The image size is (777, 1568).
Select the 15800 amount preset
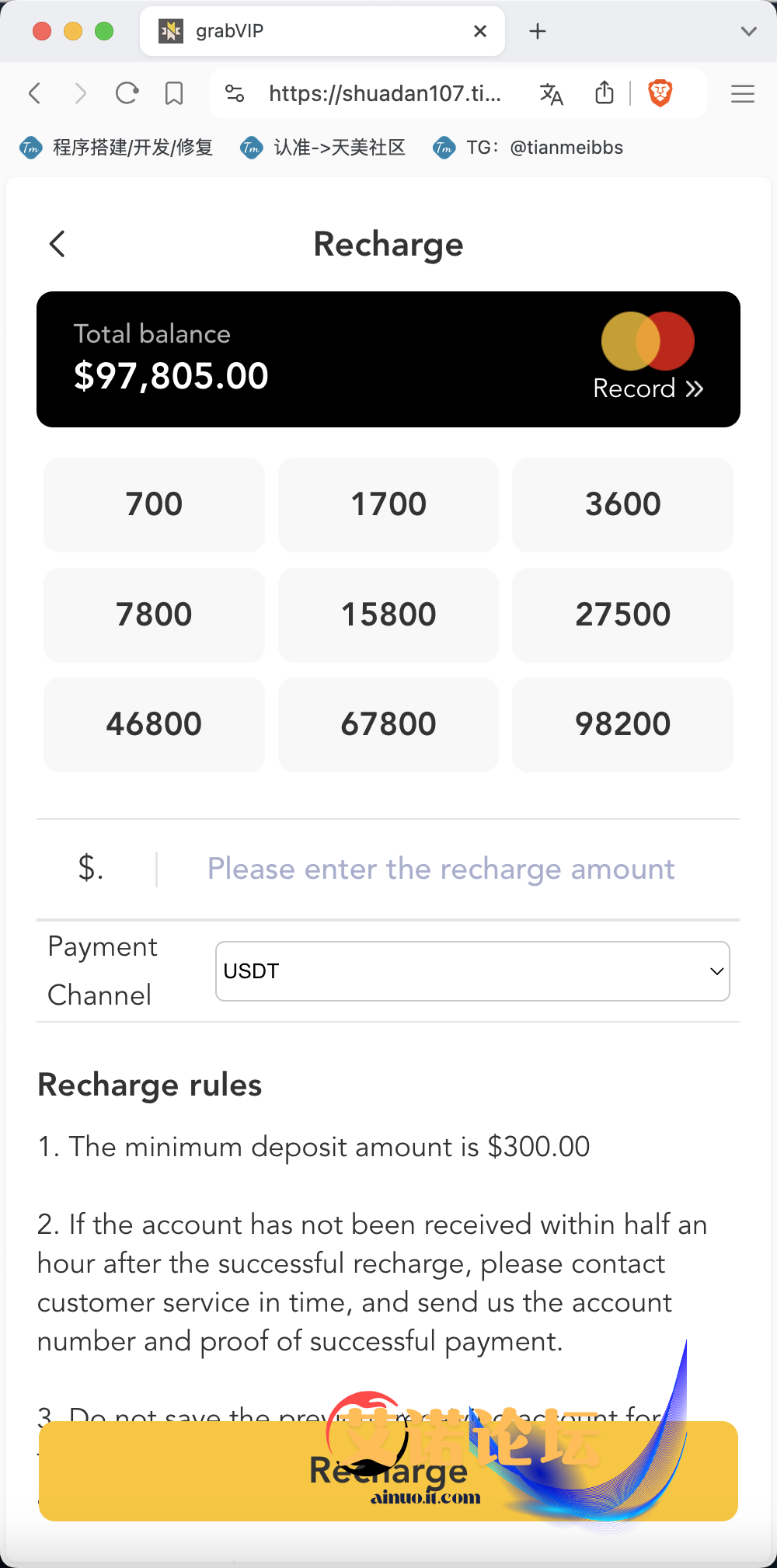(388, 615)
